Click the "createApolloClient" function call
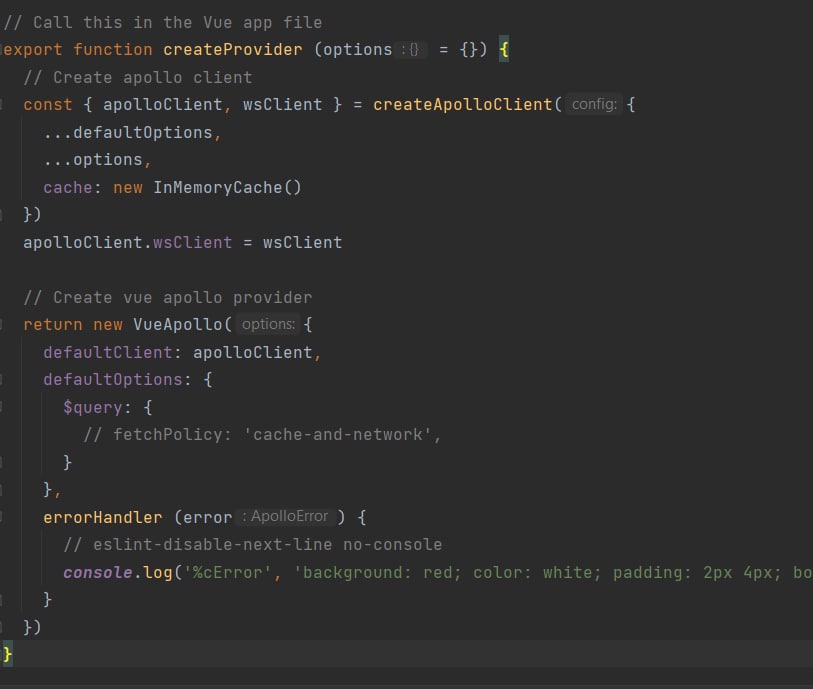This screenshot has width=813, height=689. [462, 105]
